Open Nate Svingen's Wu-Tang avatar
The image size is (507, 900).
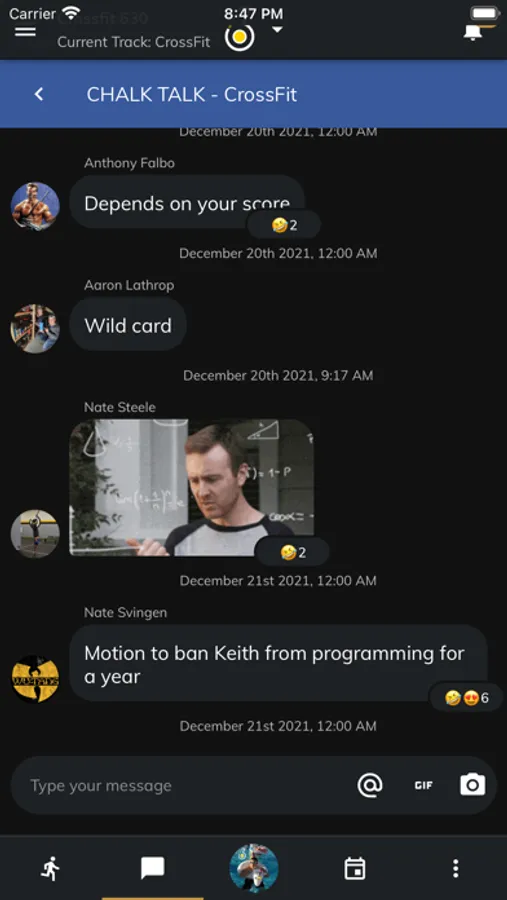click(x=35, y=679)
